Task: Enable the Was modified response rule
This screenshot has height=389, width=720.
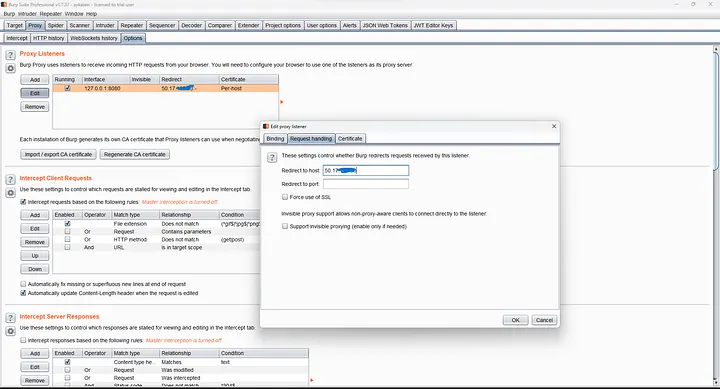Action: (68, 370)
